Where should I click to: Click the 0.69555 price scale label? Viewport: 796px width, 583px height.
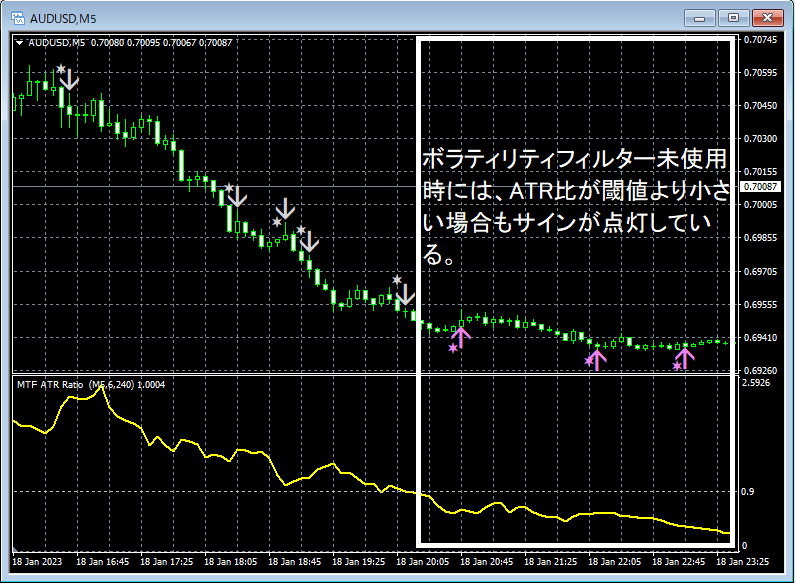coord(760,305)
